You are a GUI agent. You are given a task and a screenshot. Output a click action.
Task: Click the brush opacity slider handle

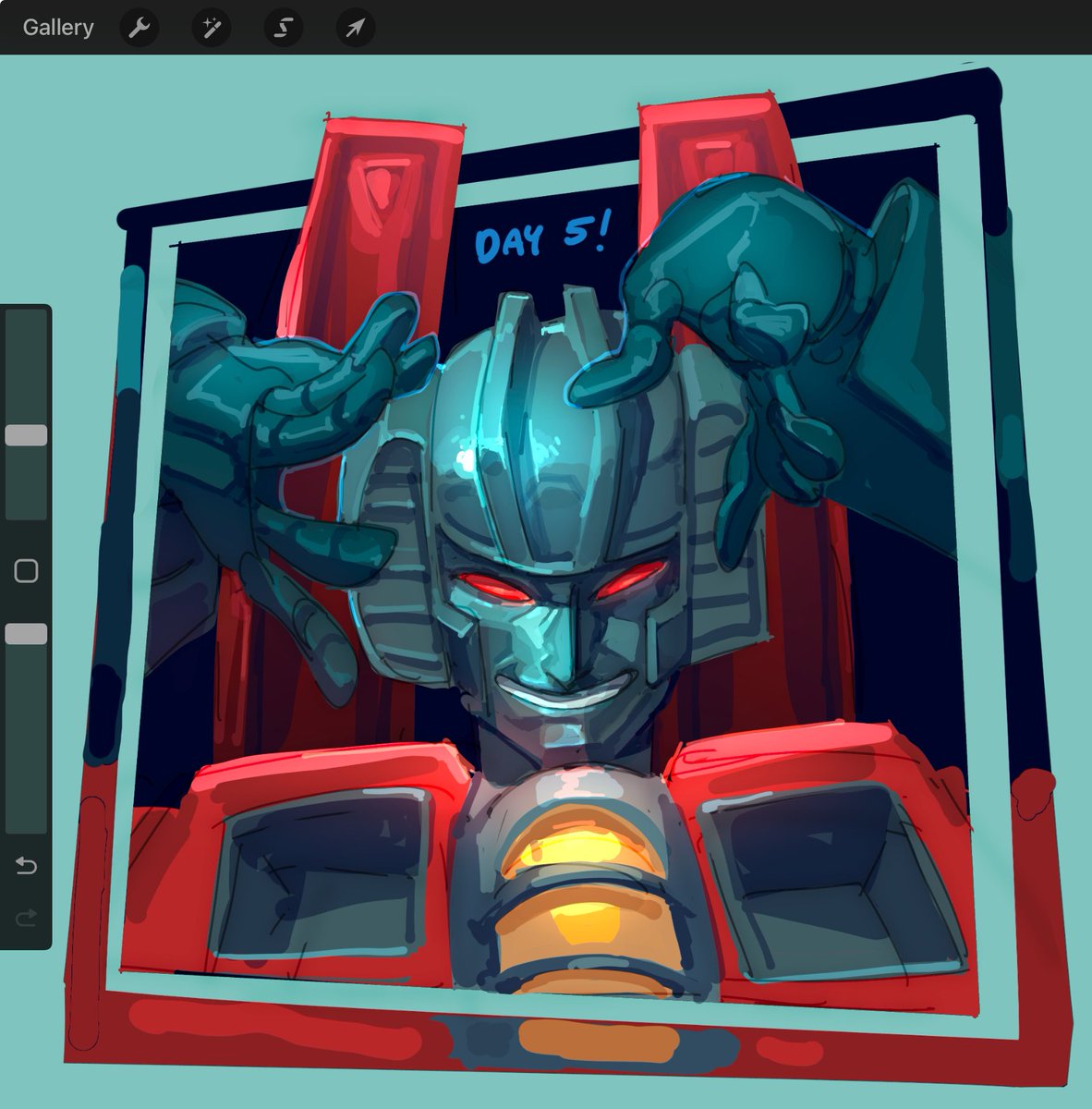[x=26, y=633]
